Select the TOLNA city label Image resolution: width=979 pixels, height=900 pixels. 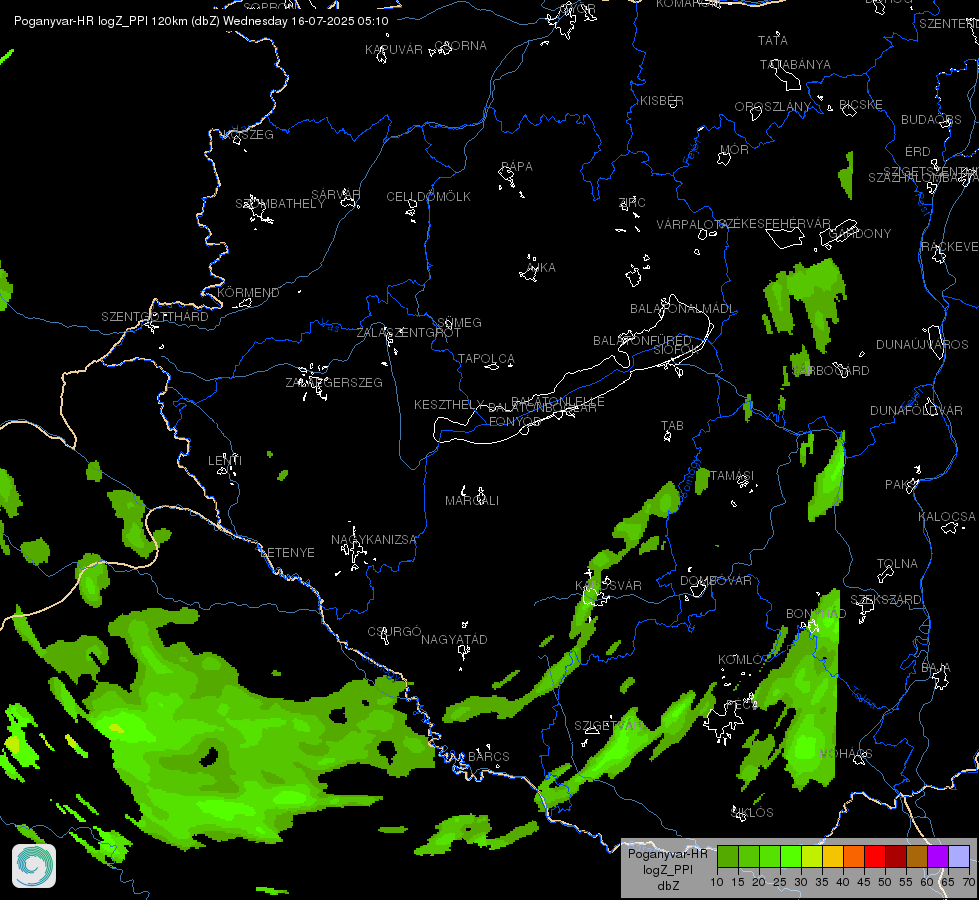897,564
